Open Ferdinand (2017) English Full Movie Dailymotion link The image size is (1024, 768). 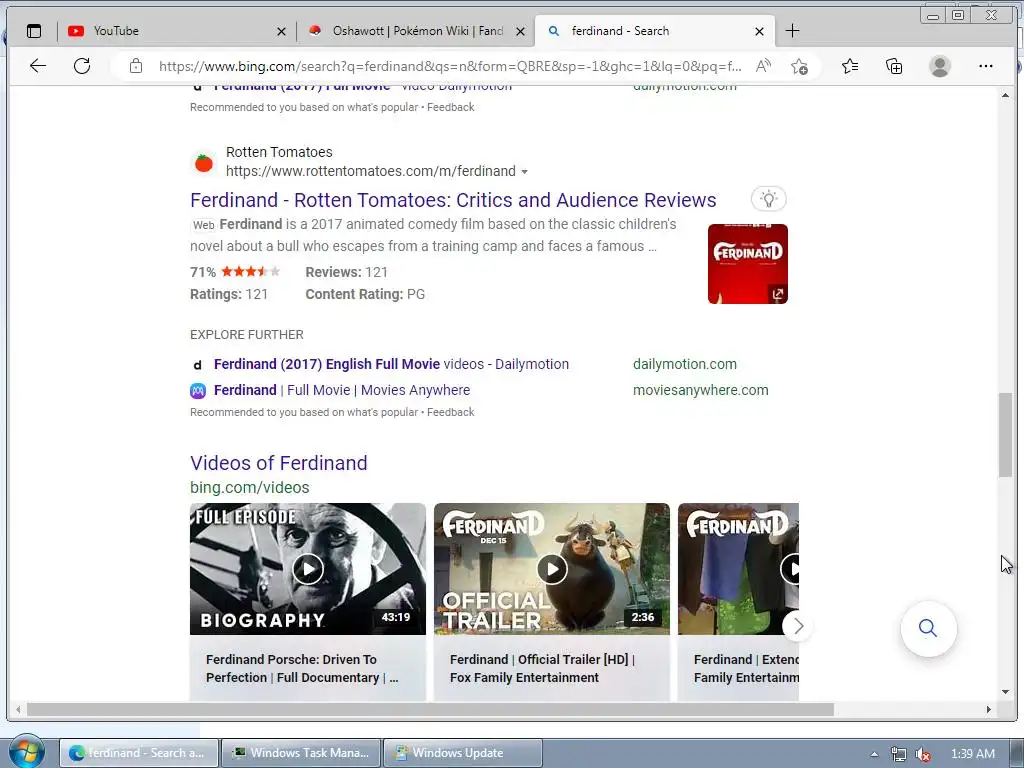(391, 364)
